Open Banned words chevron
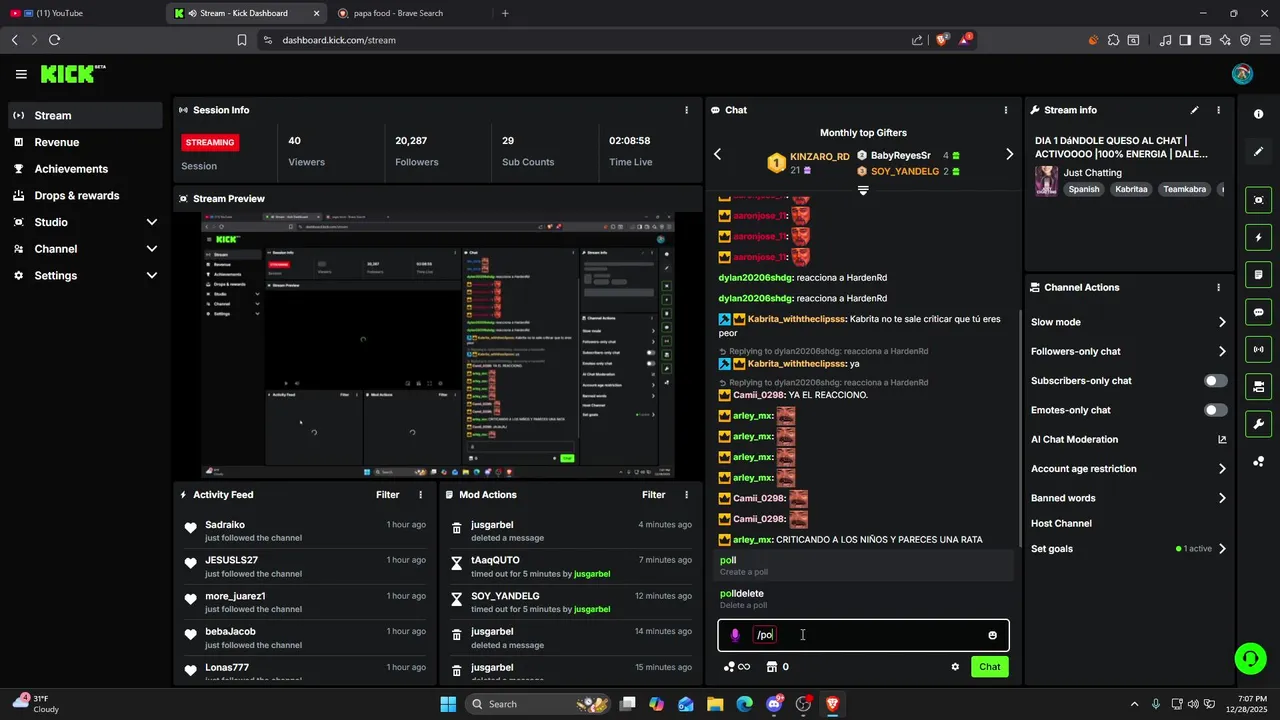 click(x=1222, y=498)
